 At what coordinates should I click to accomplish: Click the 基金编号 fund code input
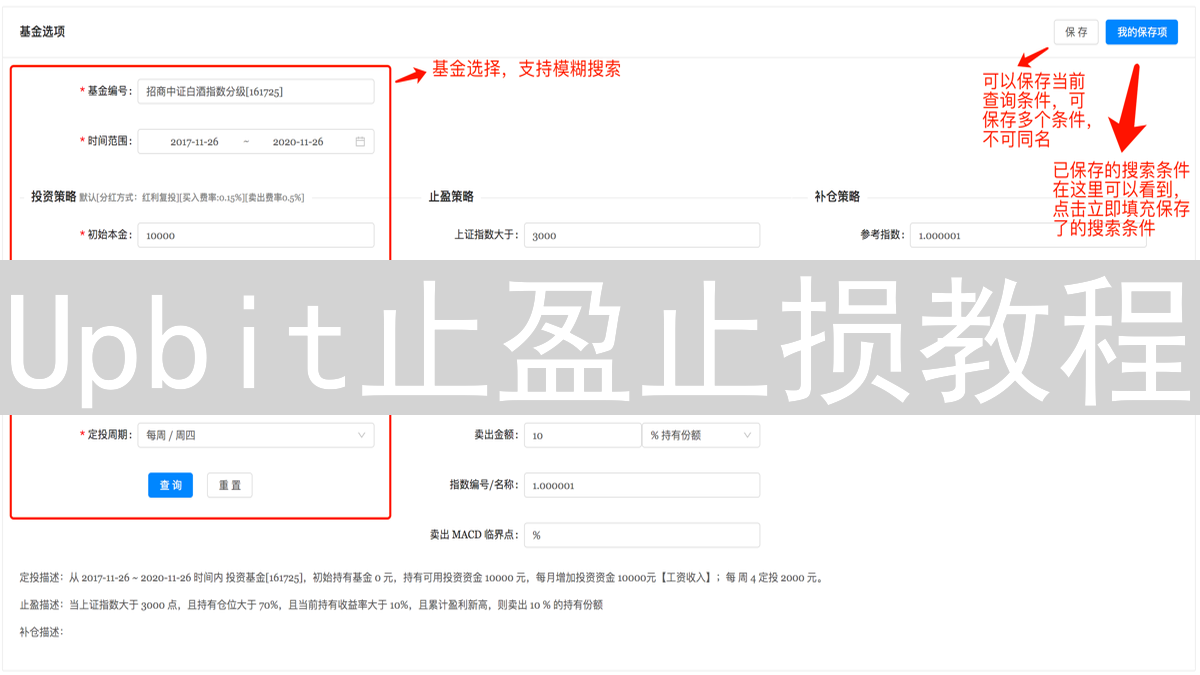[x=256, y=91]
